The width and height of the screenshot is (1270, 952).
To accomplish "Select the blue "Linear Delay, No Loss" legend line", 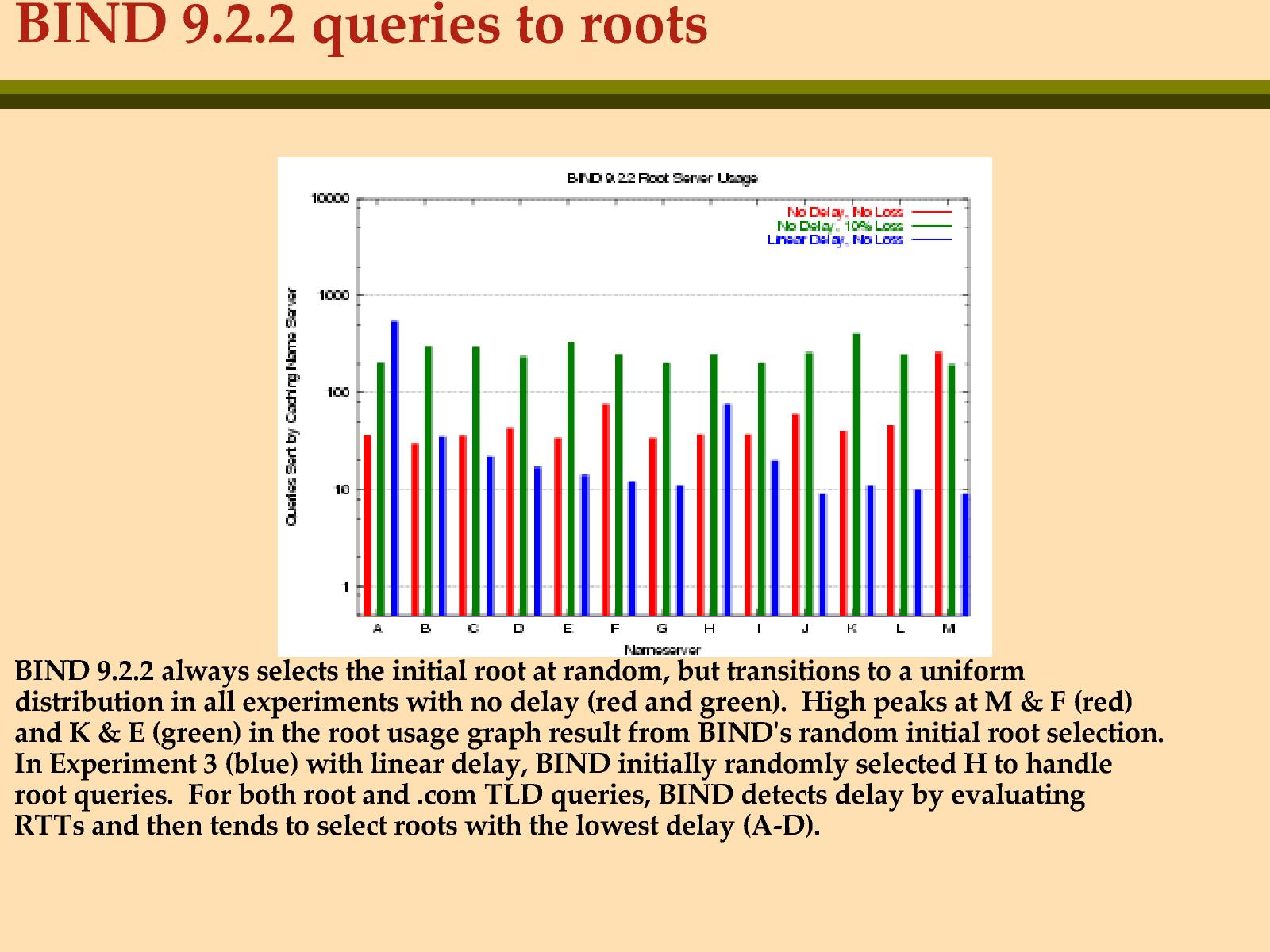I will 931,240.
